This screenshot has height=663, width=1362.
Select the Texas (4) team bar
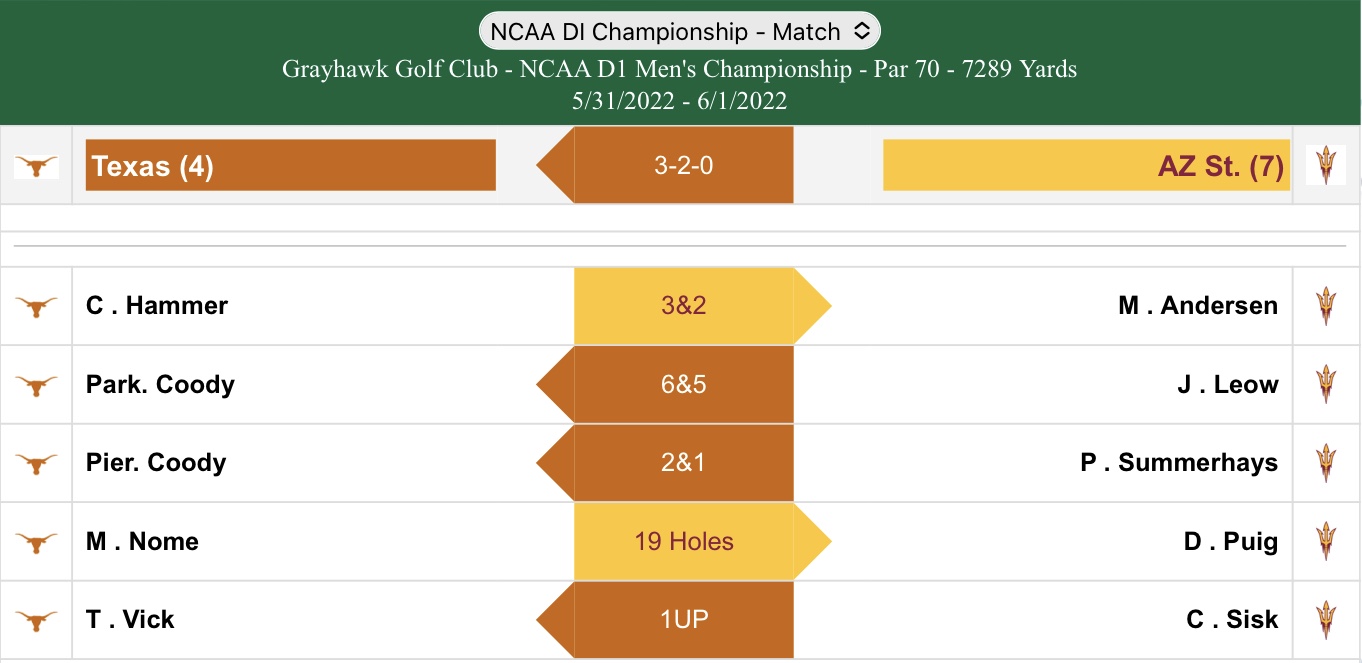pos(290,165)
